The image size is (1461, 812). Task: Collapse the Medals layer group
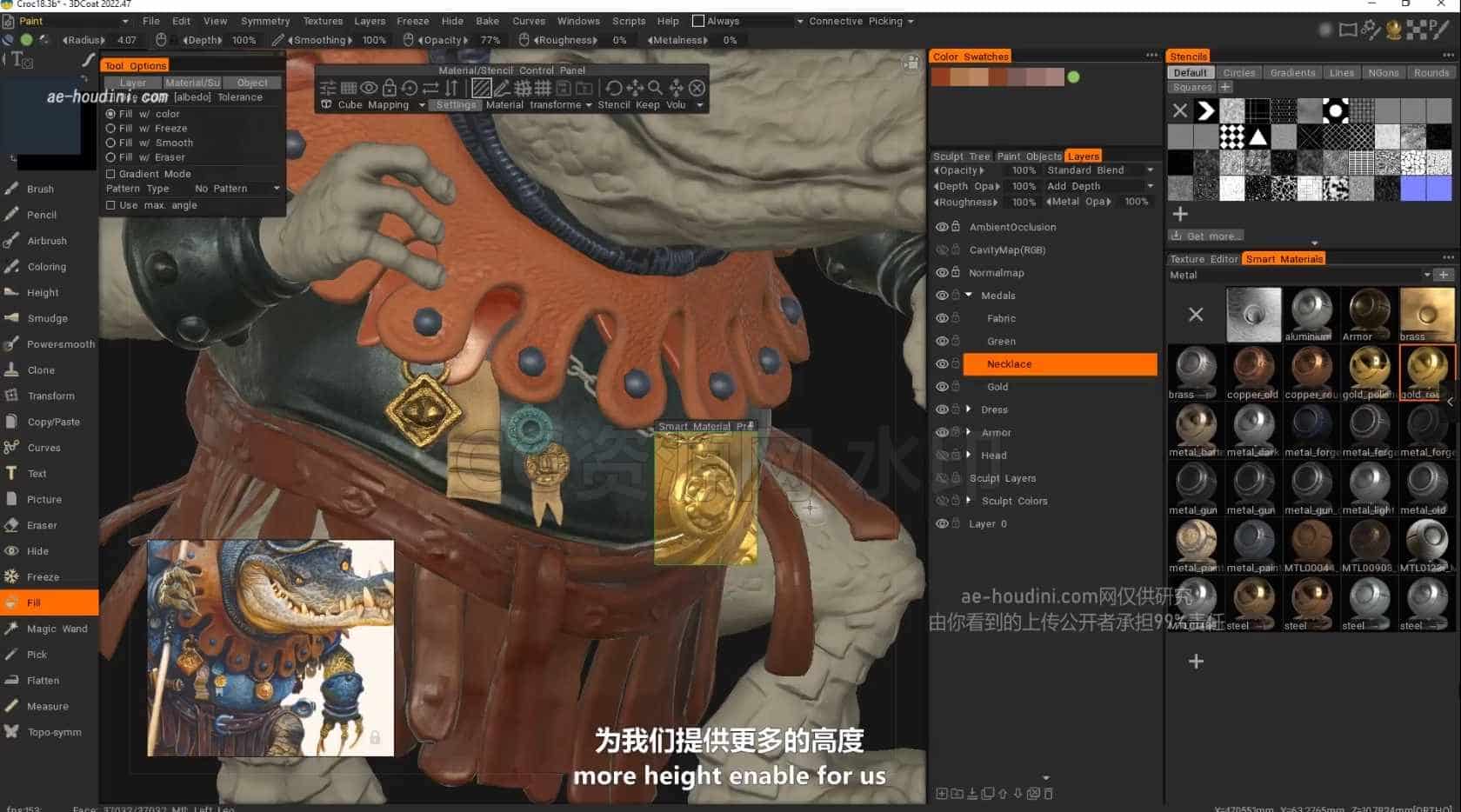(x=969, y=295)
